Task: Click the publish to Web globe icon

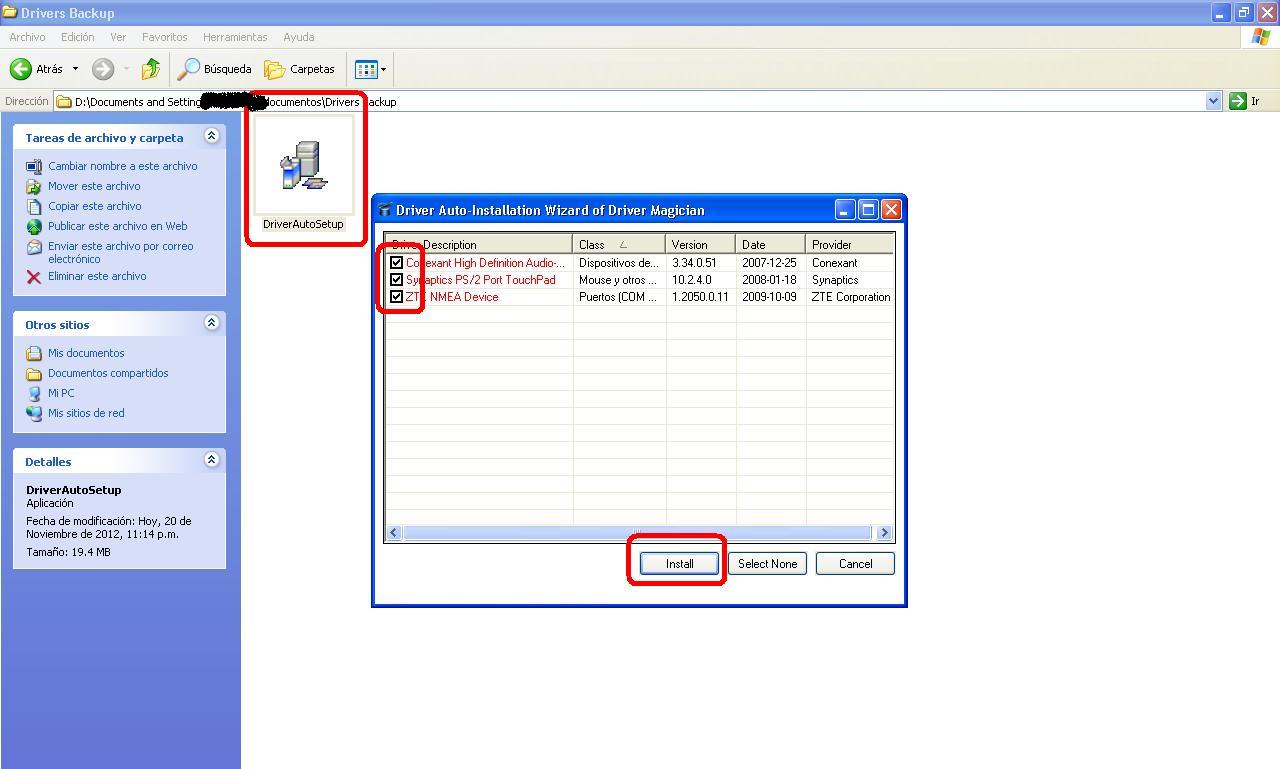Action: click(x=34, y=226)
